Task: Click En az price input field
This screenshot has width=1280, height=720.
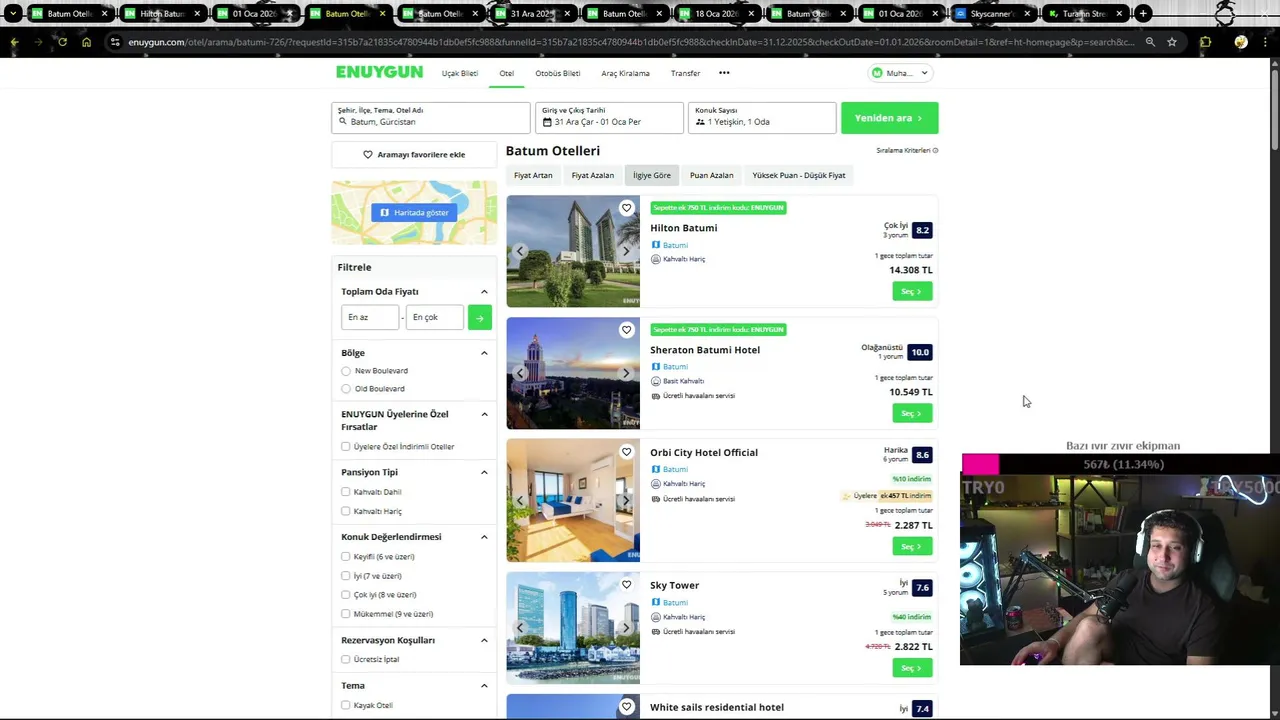Action: (370, 317)
